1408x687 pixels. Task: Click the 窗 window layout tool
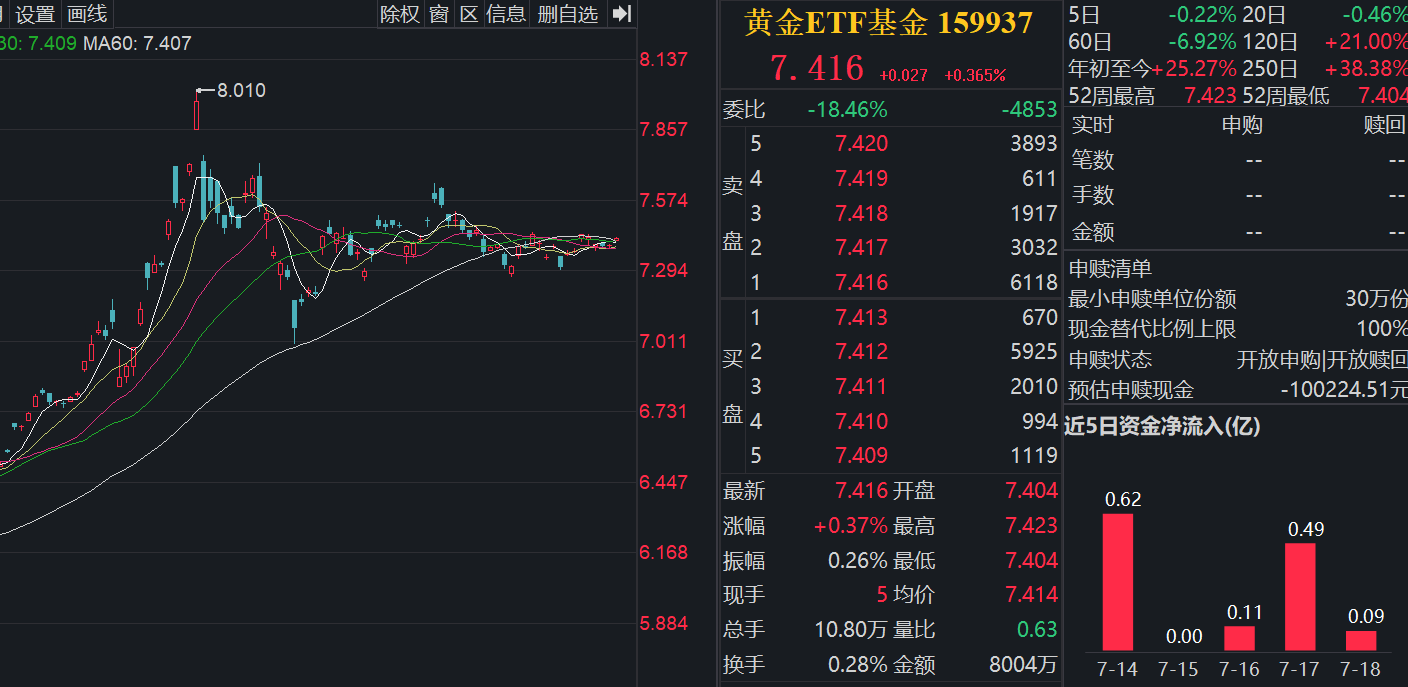[x=437, y=15]
